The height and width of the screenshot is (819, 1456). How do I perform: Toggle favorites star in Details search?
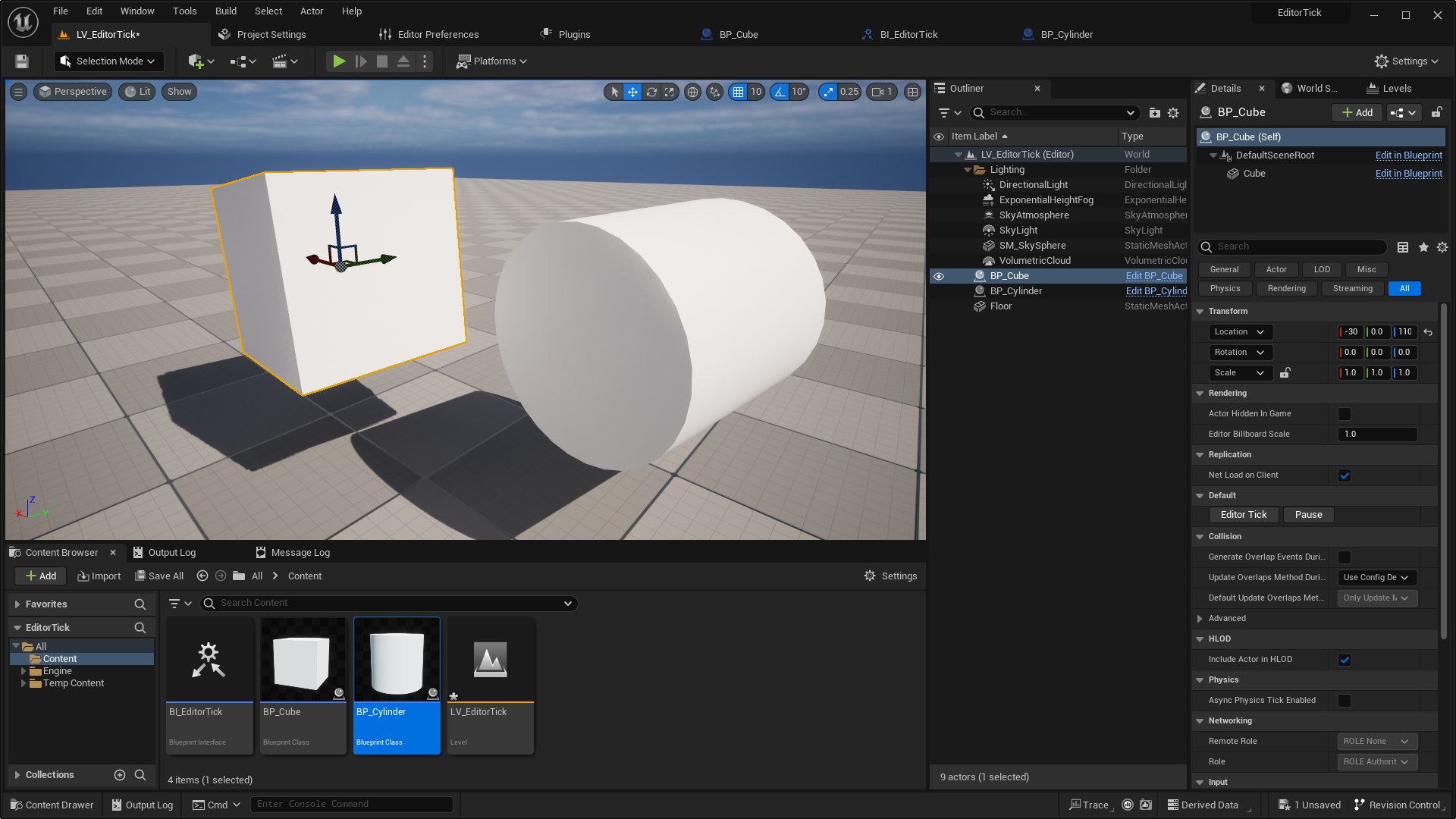click(x=1423, y=247)
